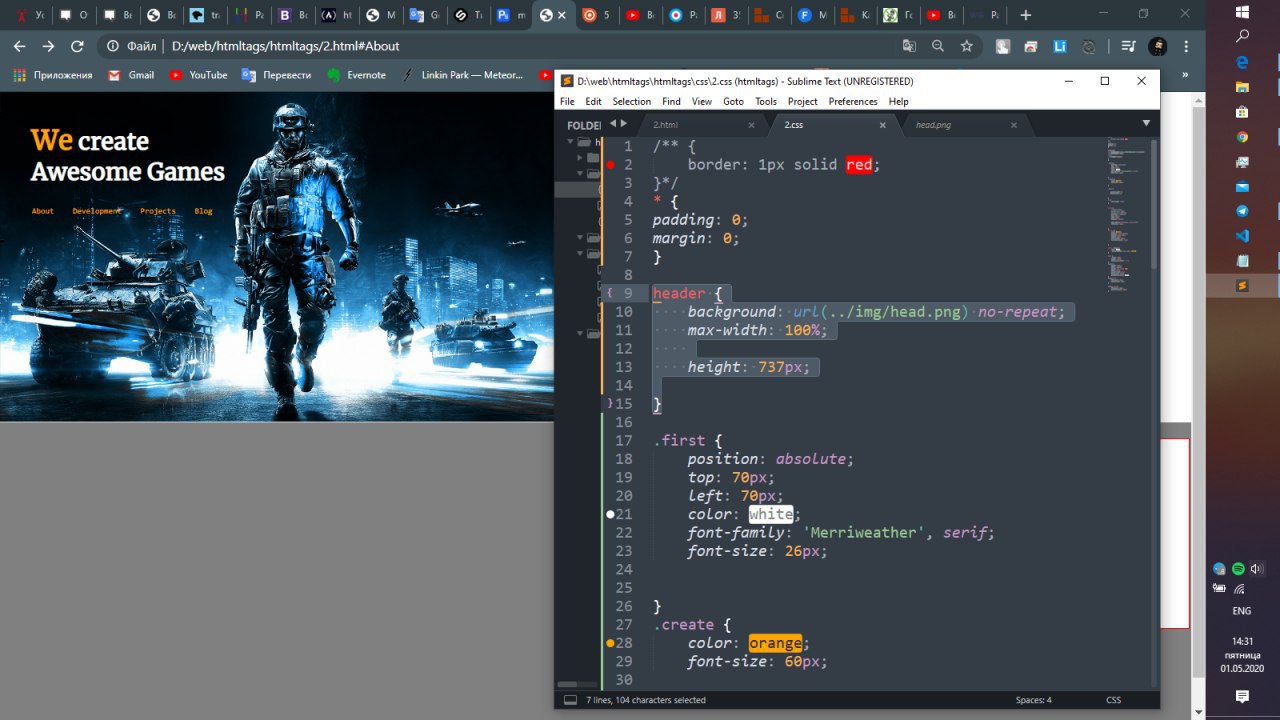Open the Project menu
The image size is (1280, 720).
[x=802, y=101]
